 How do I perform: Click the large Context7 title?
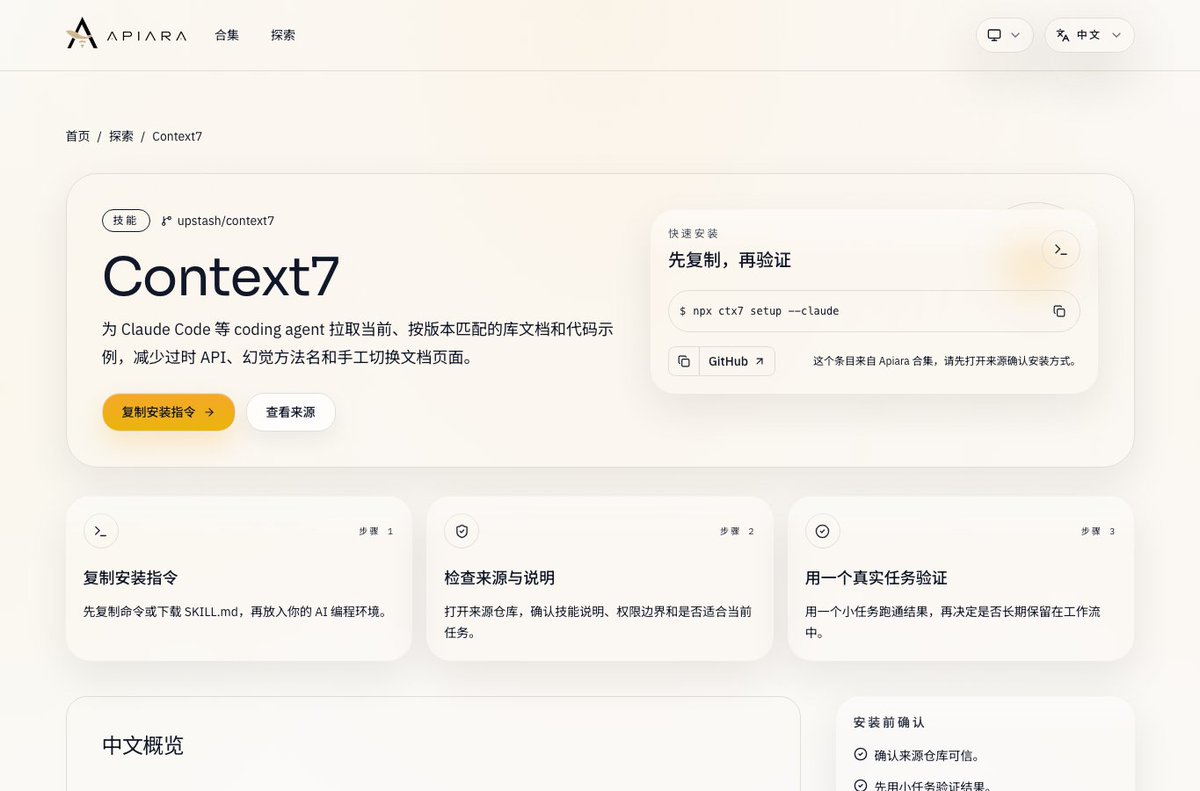(x=221, y=275)
